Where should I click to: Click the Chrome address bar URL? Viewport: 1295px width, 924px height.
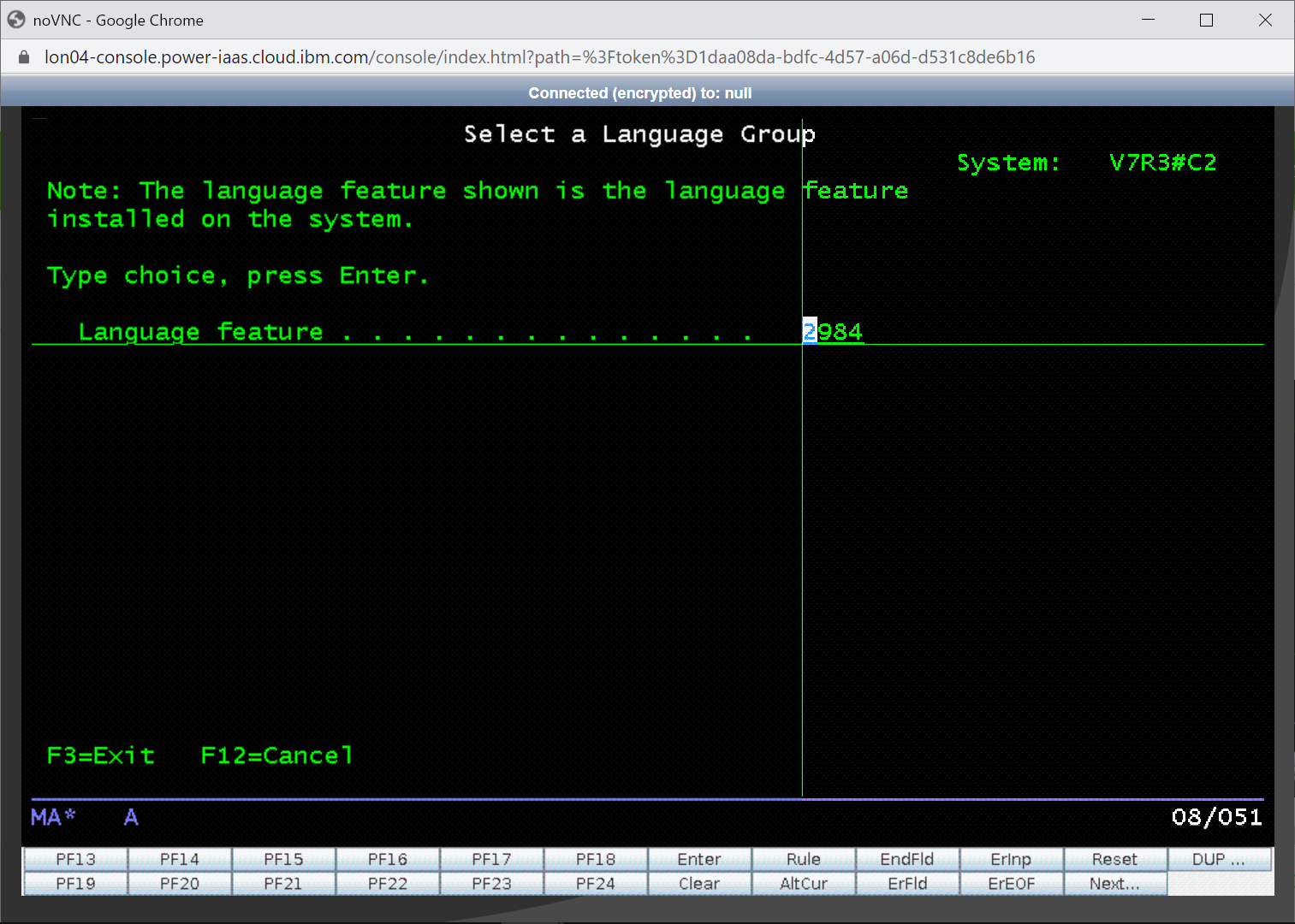click(x=539, y=57)
